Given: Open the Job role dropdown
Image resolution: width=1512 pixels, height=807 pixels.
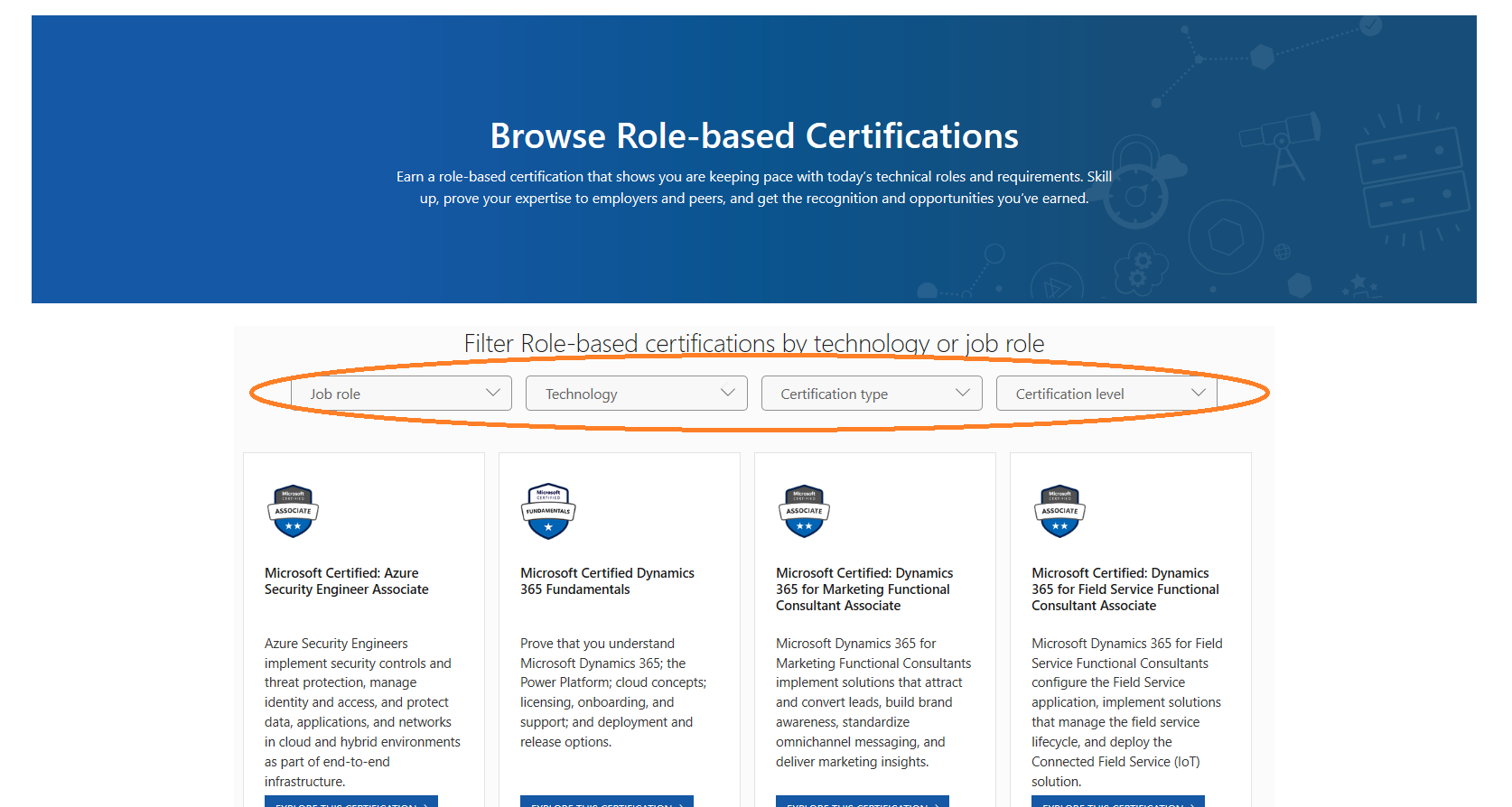Looking at the screenshot, I should pyautogui.click(x=401, y=394).
